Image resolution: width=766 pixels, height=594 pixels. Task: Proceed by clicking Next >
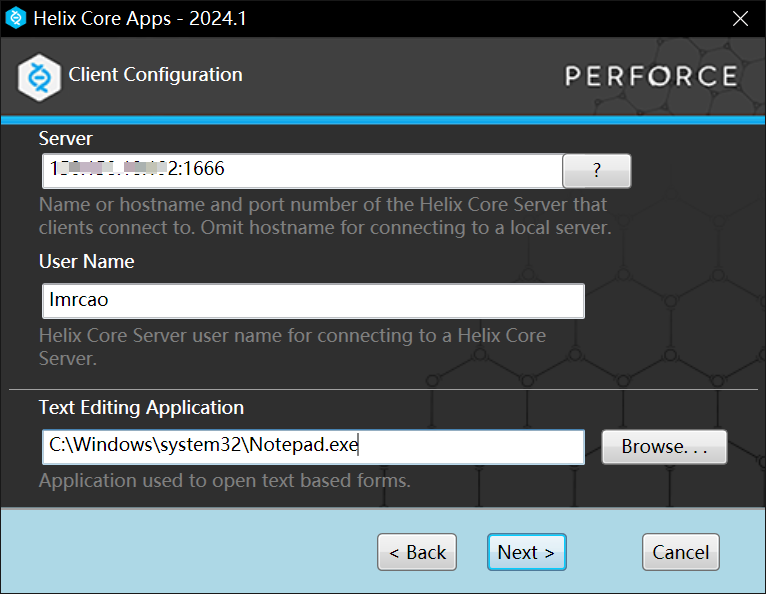pos(527,552)
